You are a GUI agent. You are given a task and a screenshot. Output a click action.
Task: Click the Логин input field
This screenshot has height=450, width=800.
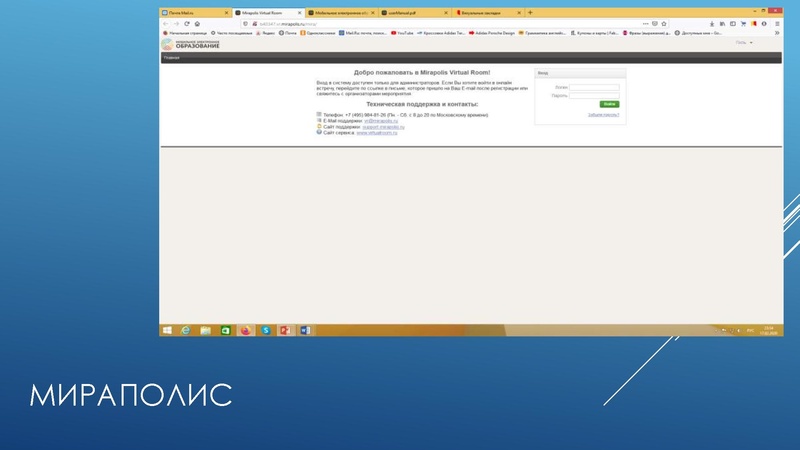pyautogui.click(x=594, y=87)
